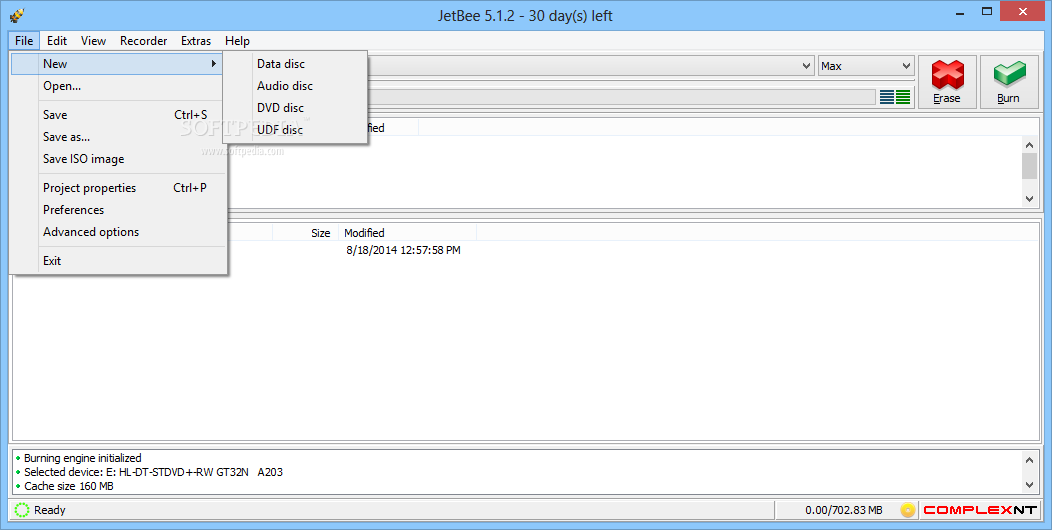Open the Extras menu
This screenshot has height=530, width=1052.
click(x=196, y=41)
